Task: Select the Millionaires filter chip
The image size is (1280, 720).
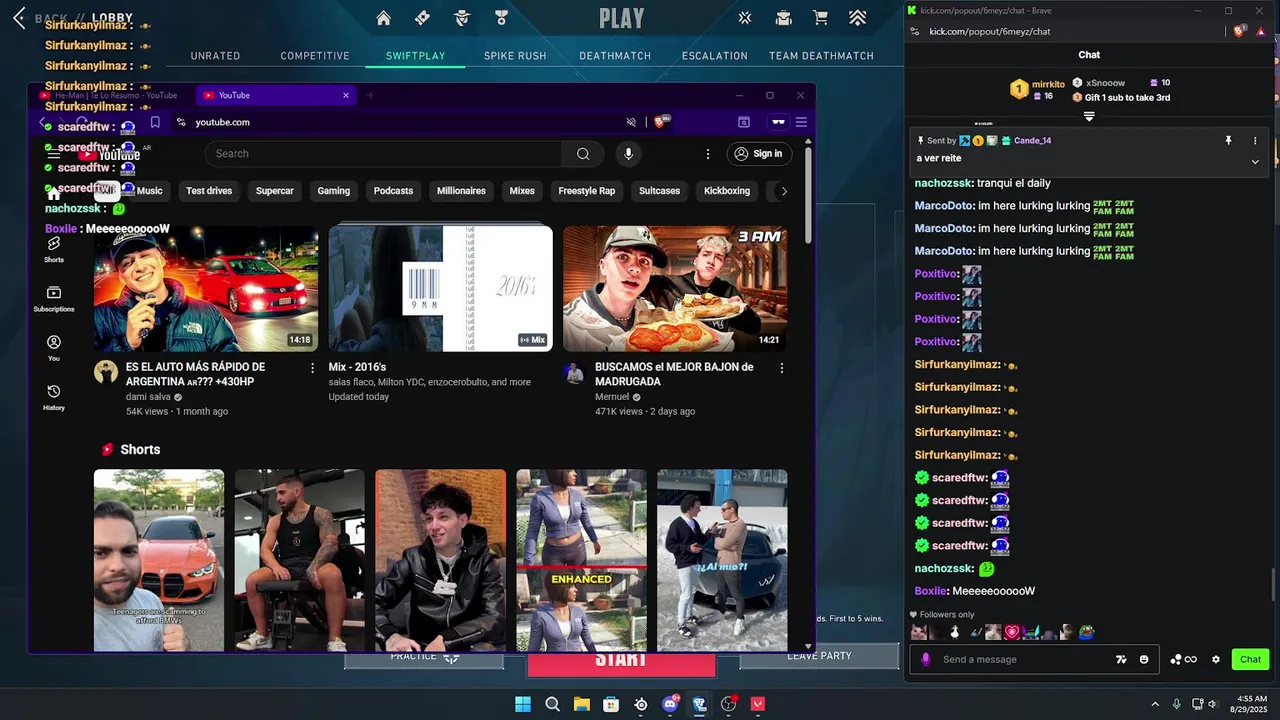Action: point(461,191)
